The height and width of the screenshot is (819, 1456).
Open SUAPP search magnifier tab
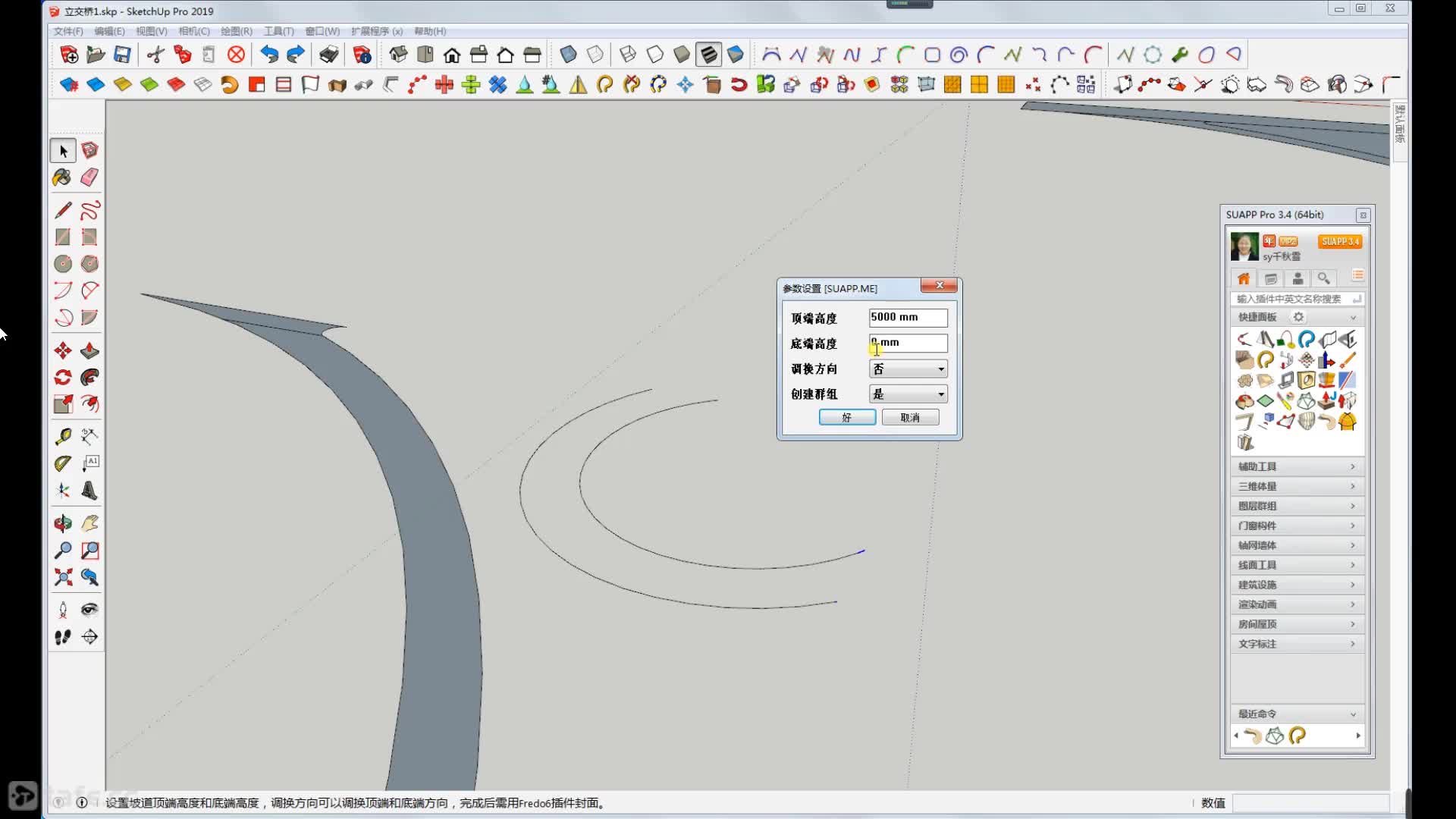1324,278
